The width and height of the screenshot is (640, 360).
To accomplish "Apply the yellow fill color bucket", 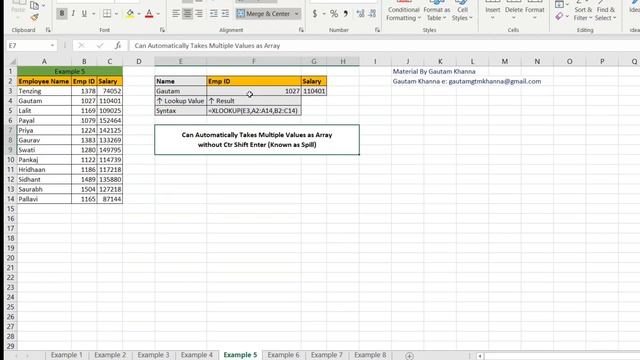I will (x=130, y=13).
